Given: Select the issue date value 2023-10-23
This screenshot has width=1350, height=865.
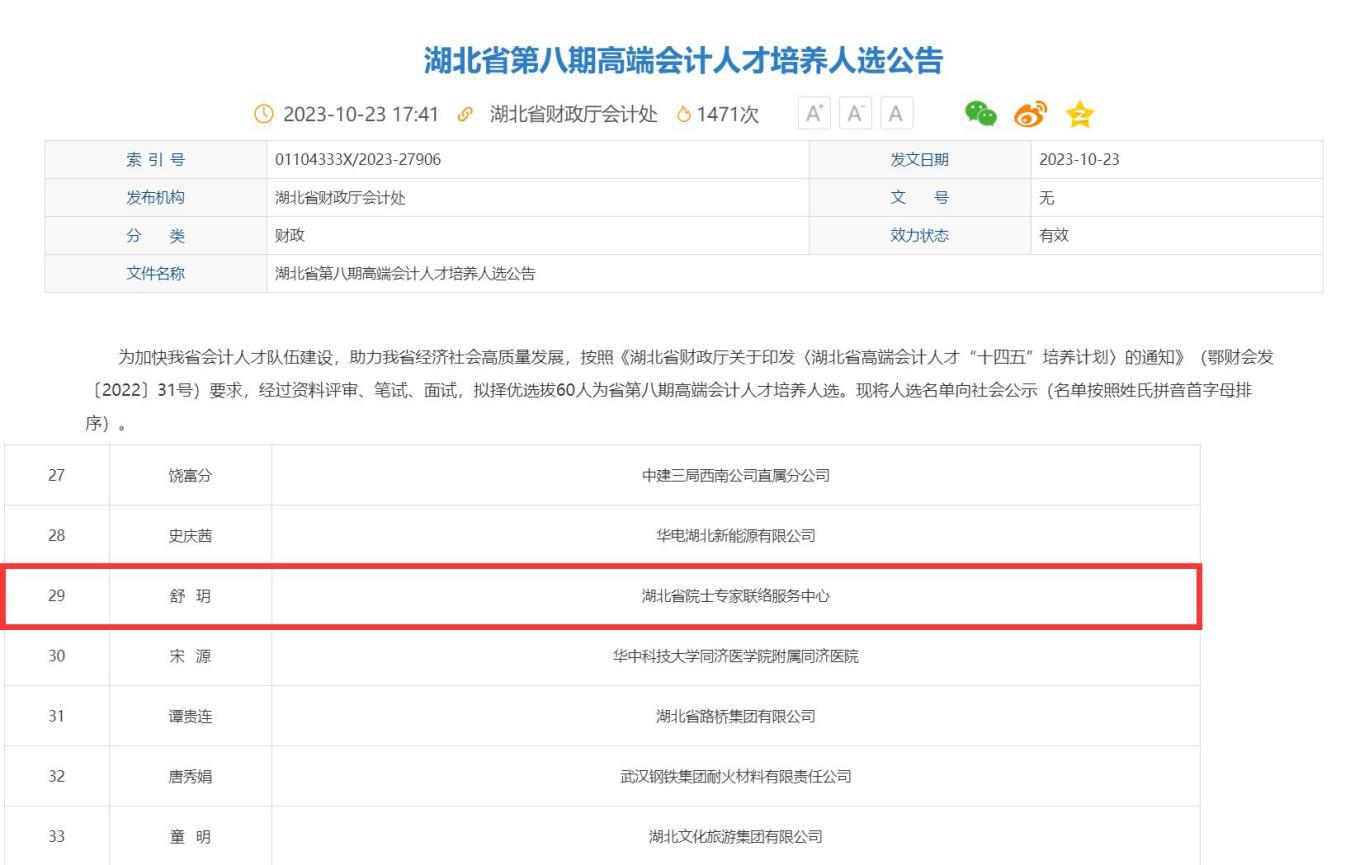Looking at the screenshot, I should 1079,160.
